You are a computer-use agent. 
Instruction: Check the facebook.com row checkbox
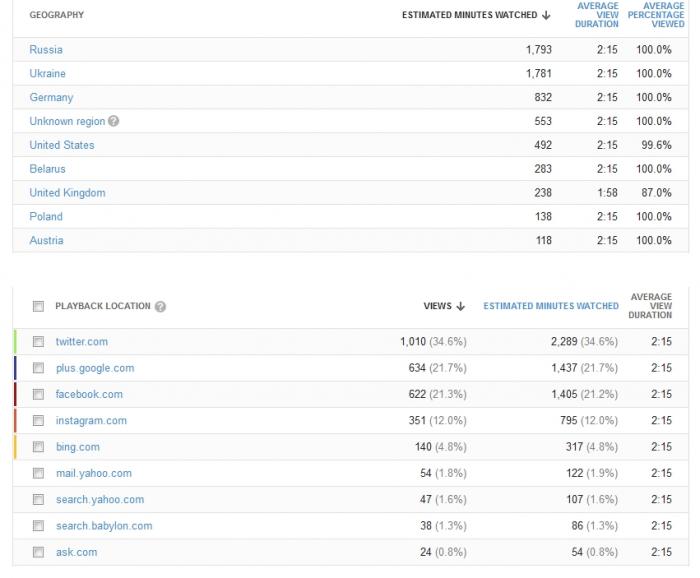coord(38,395)
